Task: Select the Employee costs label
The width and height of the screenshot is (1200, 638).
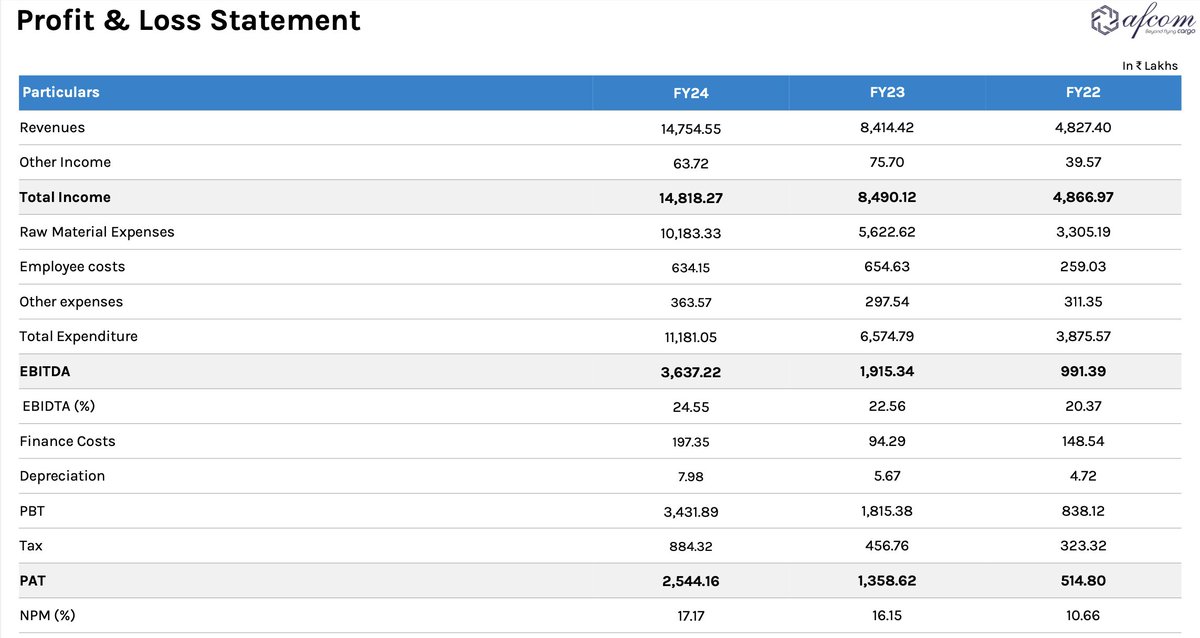Action: click(72, 267)
